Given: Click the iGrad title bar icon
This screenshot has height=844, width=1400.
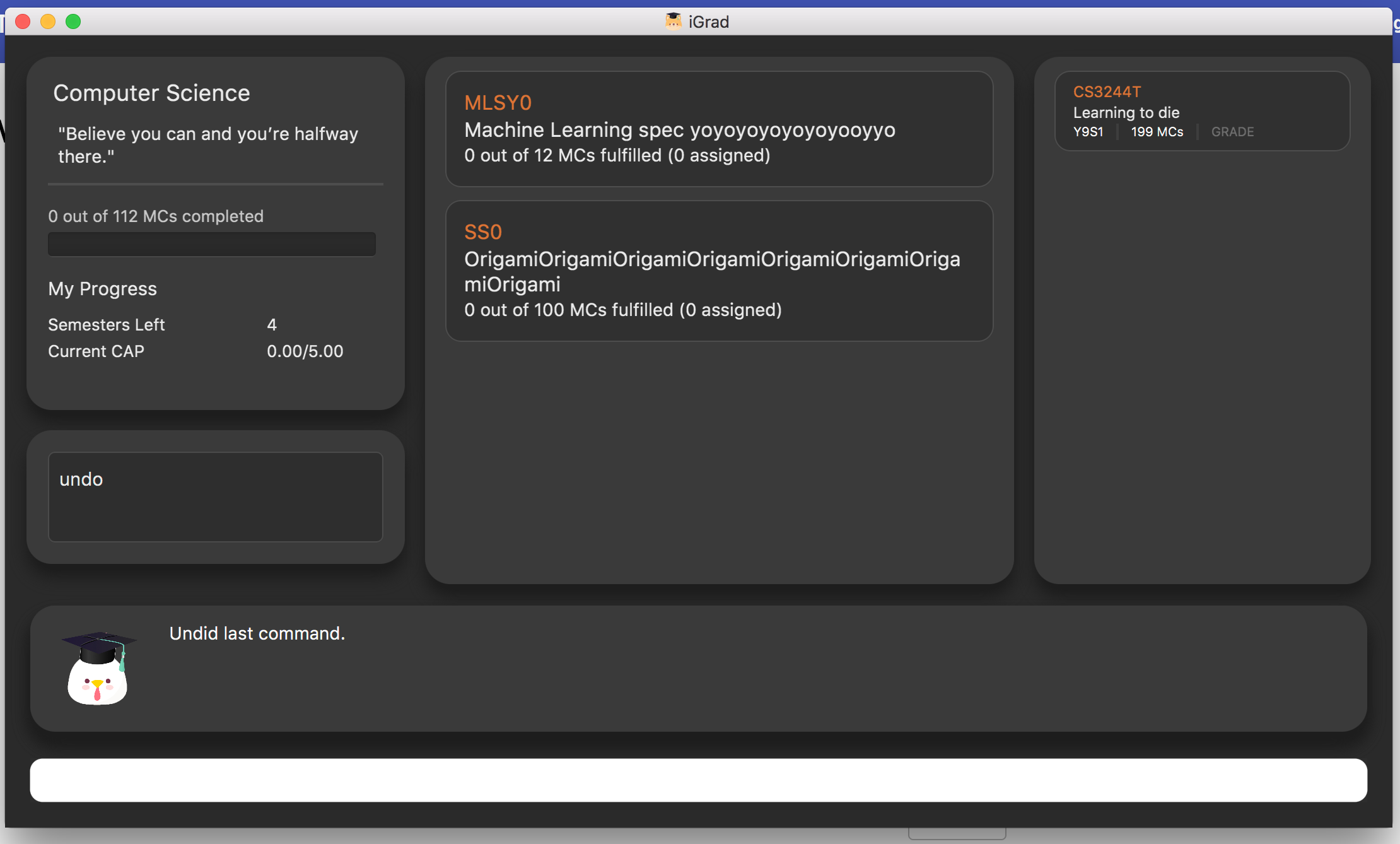Looking at the screenshot, I should pyautogui.click(x=674, y=21).
